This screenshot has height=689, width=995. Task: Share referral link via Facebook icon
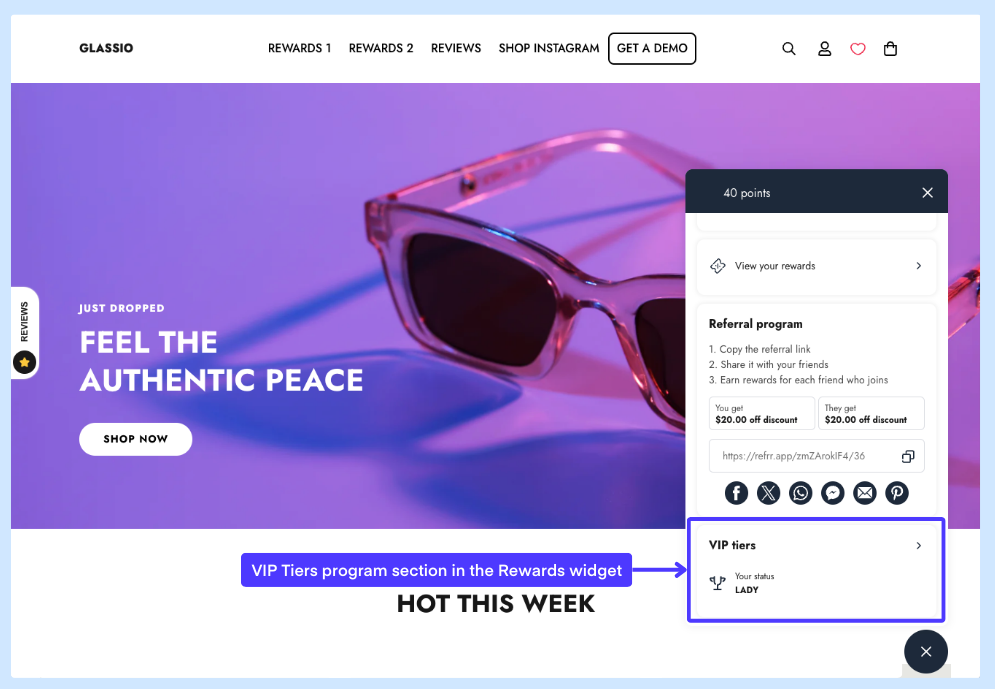tap(736, 493)
